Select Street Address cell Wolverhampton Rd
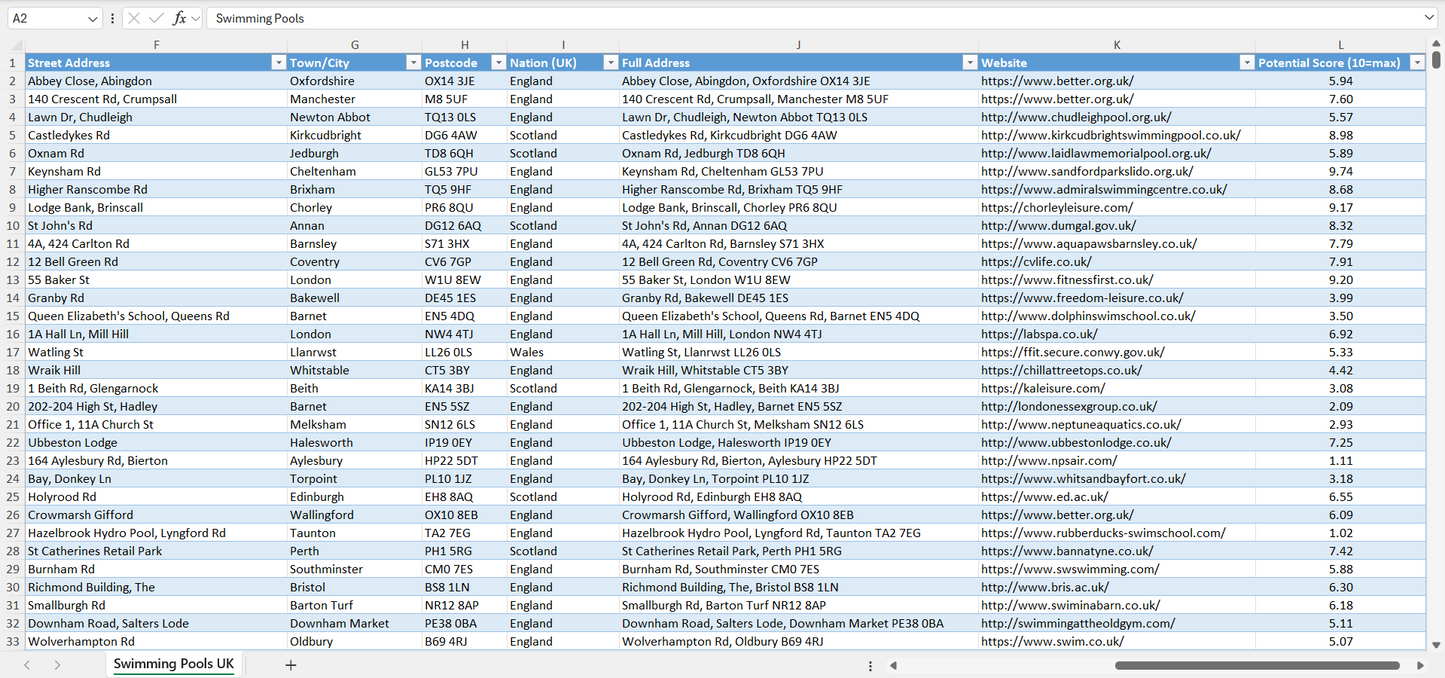 [156, 642]
